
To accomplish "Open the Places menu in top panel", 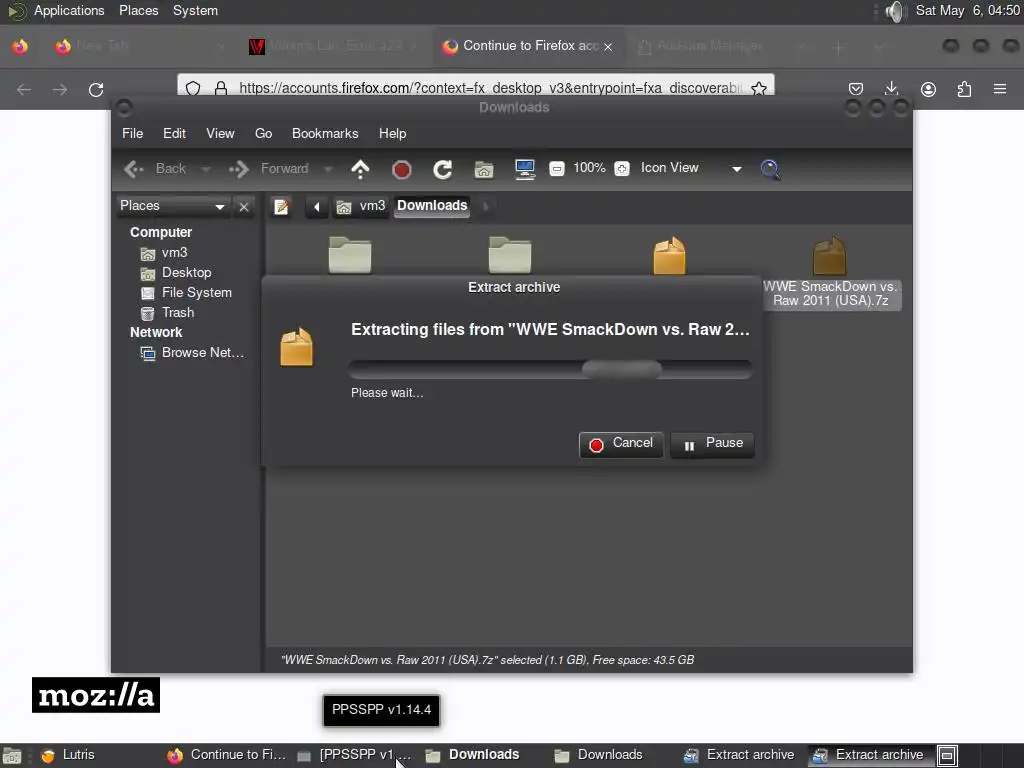I will click(x=138, y=10).
